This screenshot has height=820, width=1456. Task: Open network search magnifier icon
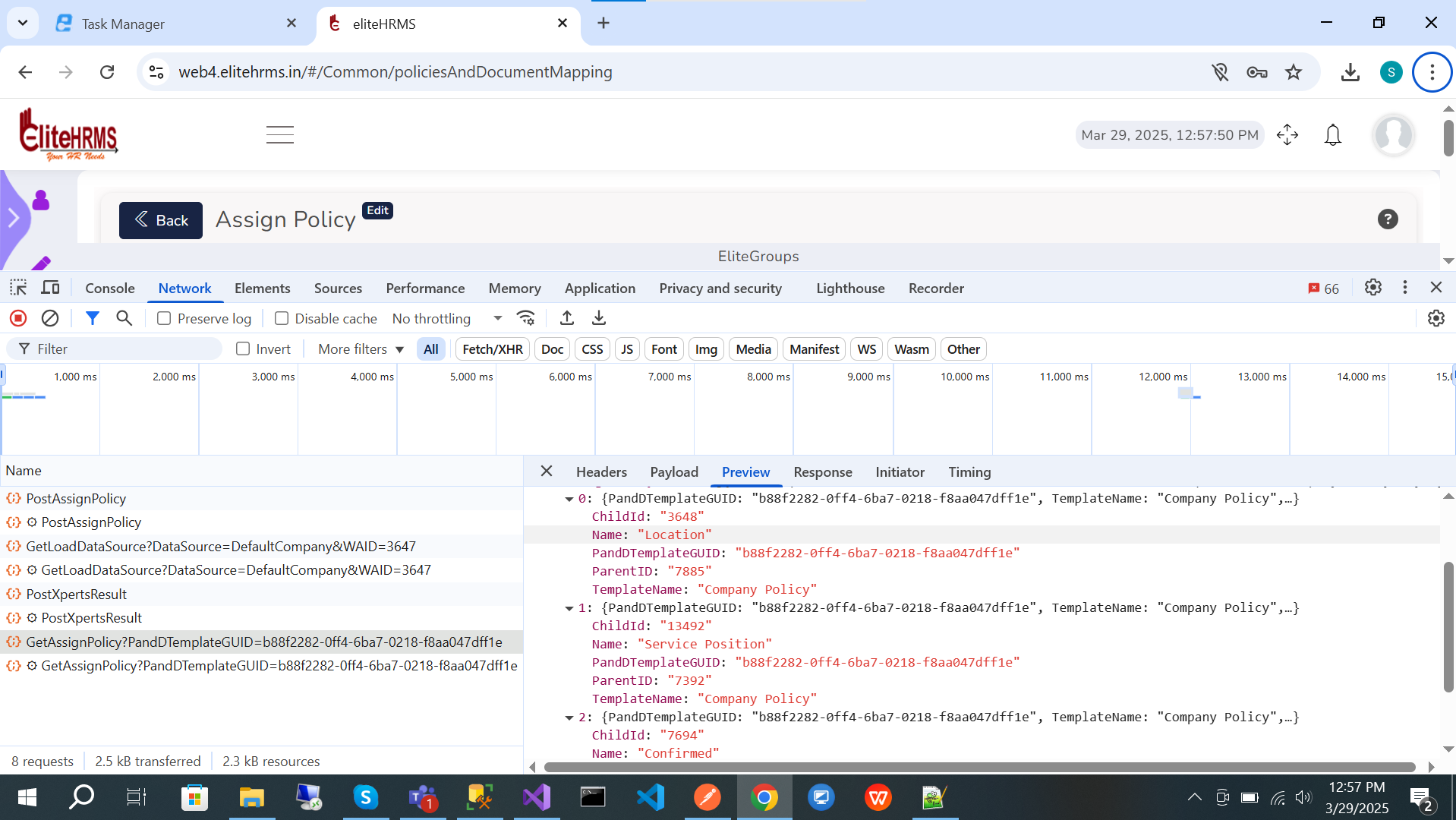coord(124,318)
